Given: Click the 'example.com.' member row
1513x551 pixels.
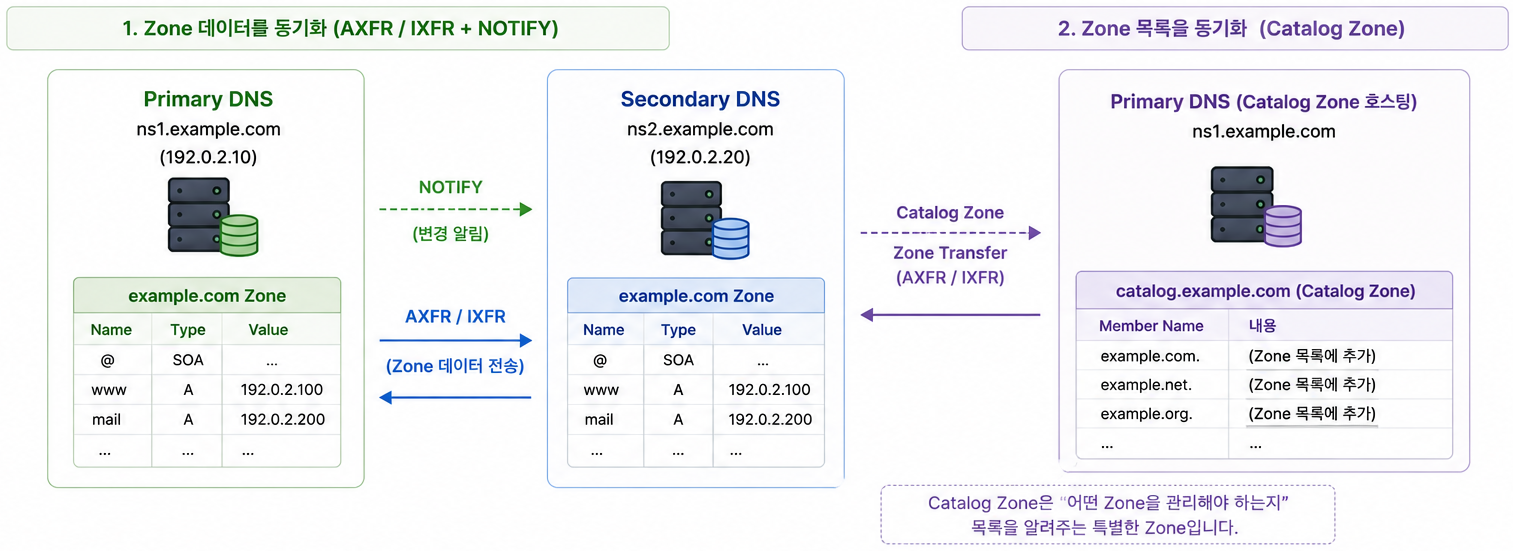Looking at the screenshot, I should click(x=1264, y=355).
